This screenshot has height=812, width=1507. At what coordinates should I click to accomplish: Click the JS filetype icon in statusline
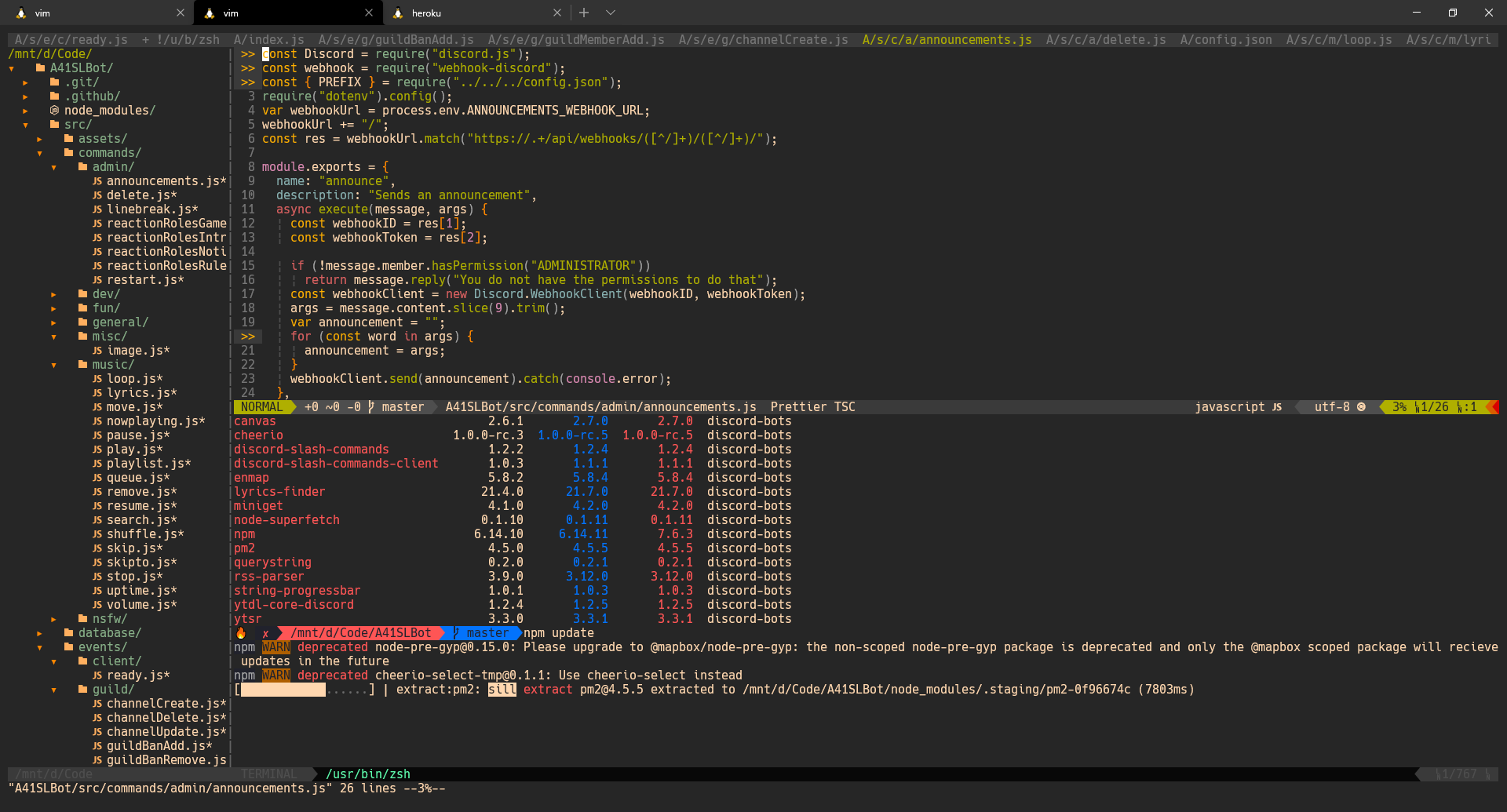tap(1277, 407)
